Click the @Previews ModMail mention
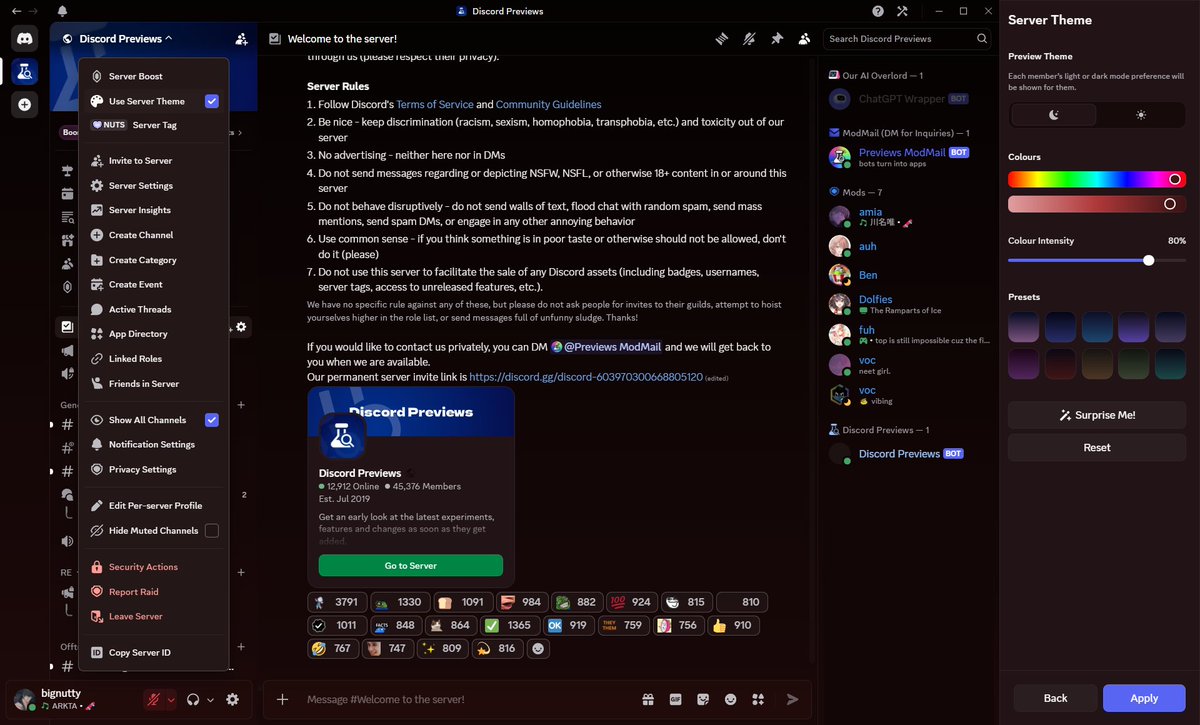The image size is (1200, 725). pos(606,347)
